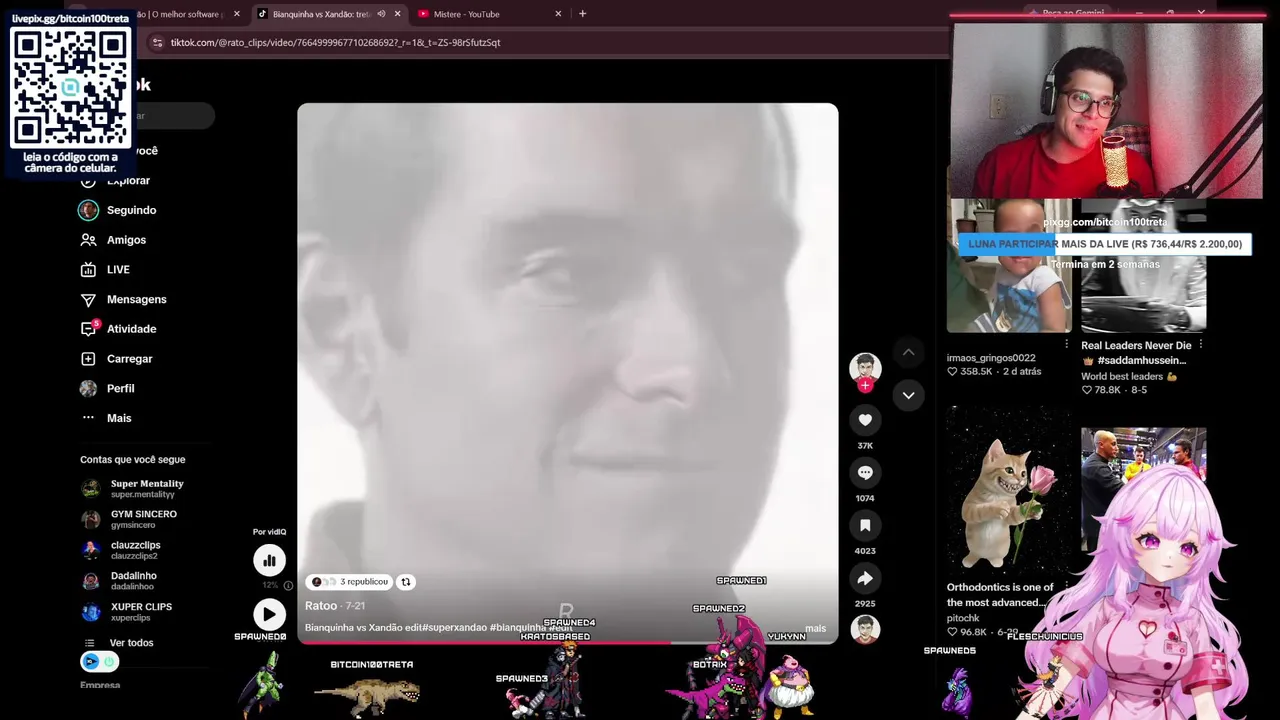The height and width of the screenshot is (720, 1280).
Task: Open the cat with rose video thumbnail
Action: coord(1008,490)
